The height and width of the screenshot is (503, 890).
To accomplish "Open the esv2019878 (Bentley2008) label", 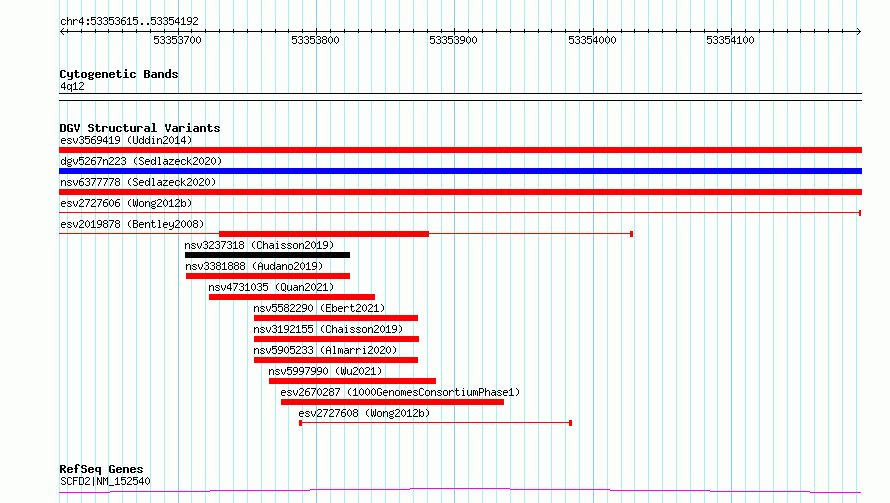I will (x=132, y=224).
